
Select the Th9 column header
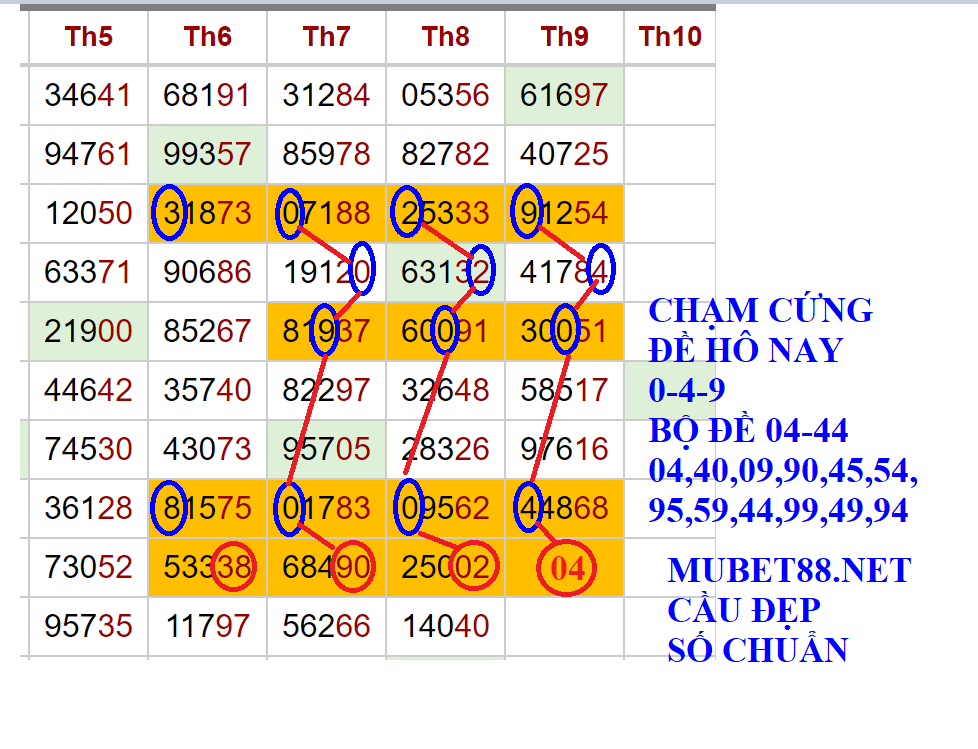coord(565,38)
